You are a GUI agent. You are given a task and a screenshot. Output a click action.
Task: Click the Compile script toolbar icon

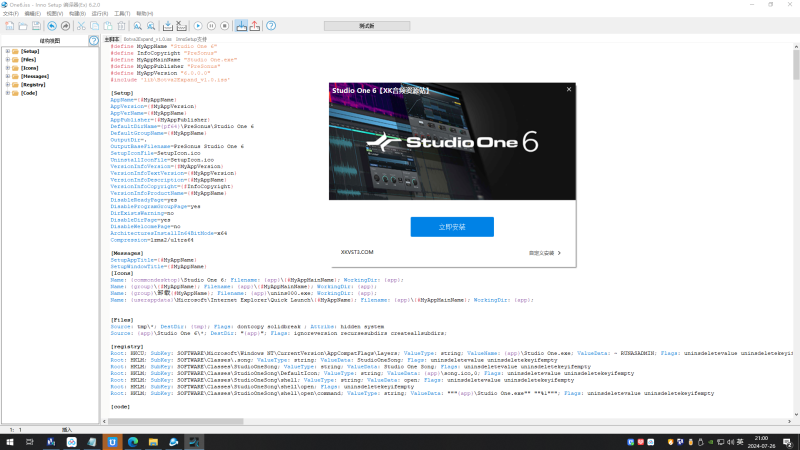click(168, 26)
